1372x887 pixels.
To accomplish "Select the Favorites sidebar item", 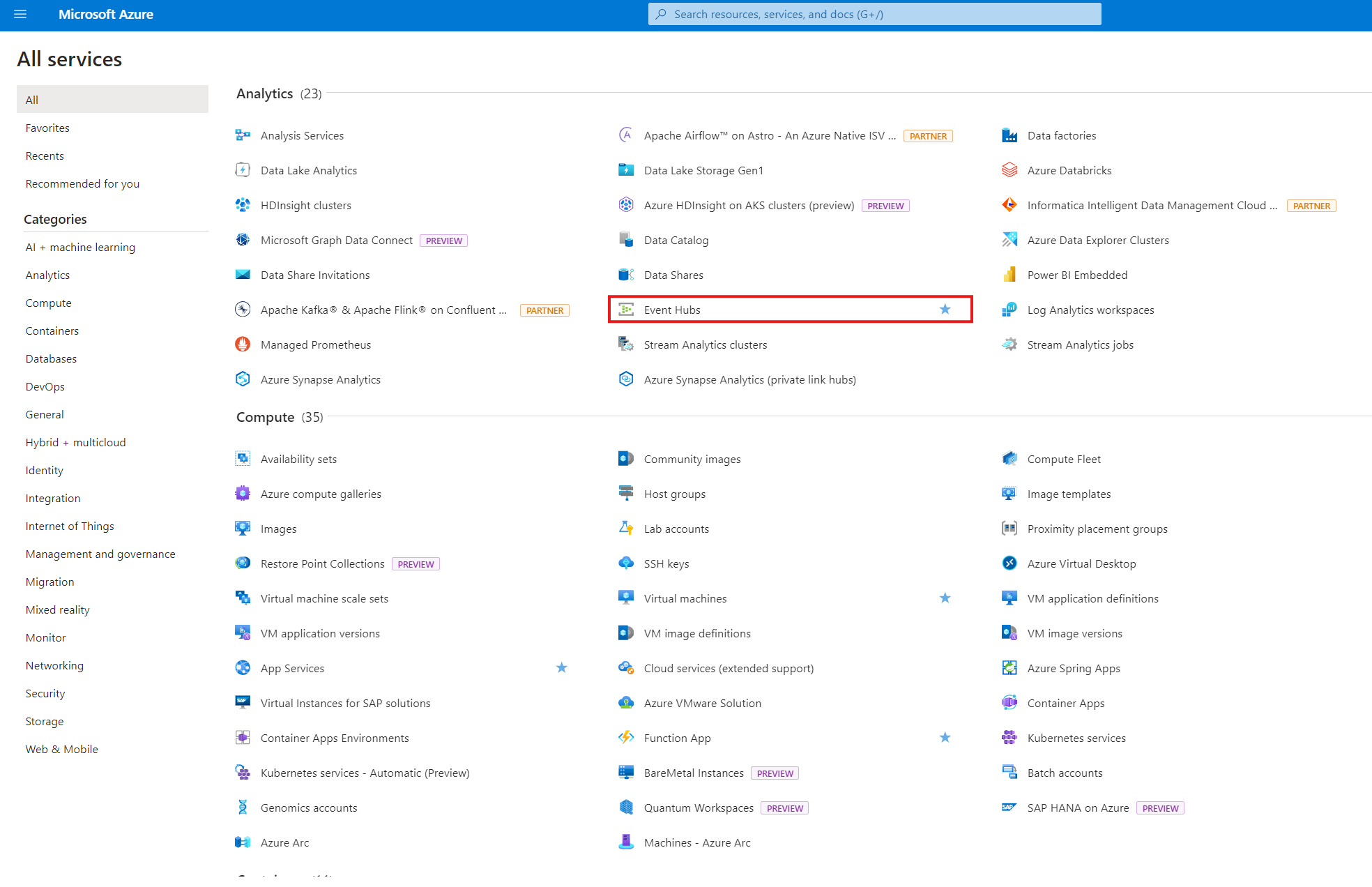I will tap(47, 128).
